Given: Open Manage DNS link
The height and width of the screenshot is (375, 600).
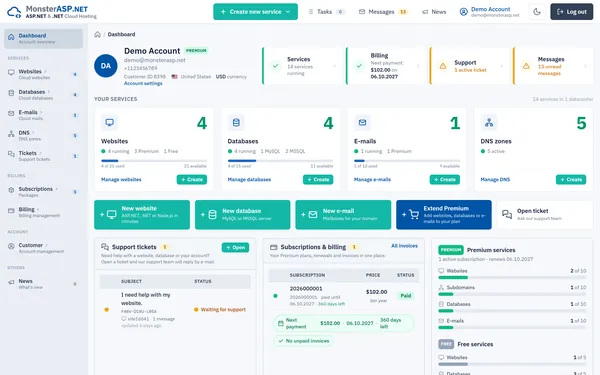Looking at the screenshot, I should 495,179.
